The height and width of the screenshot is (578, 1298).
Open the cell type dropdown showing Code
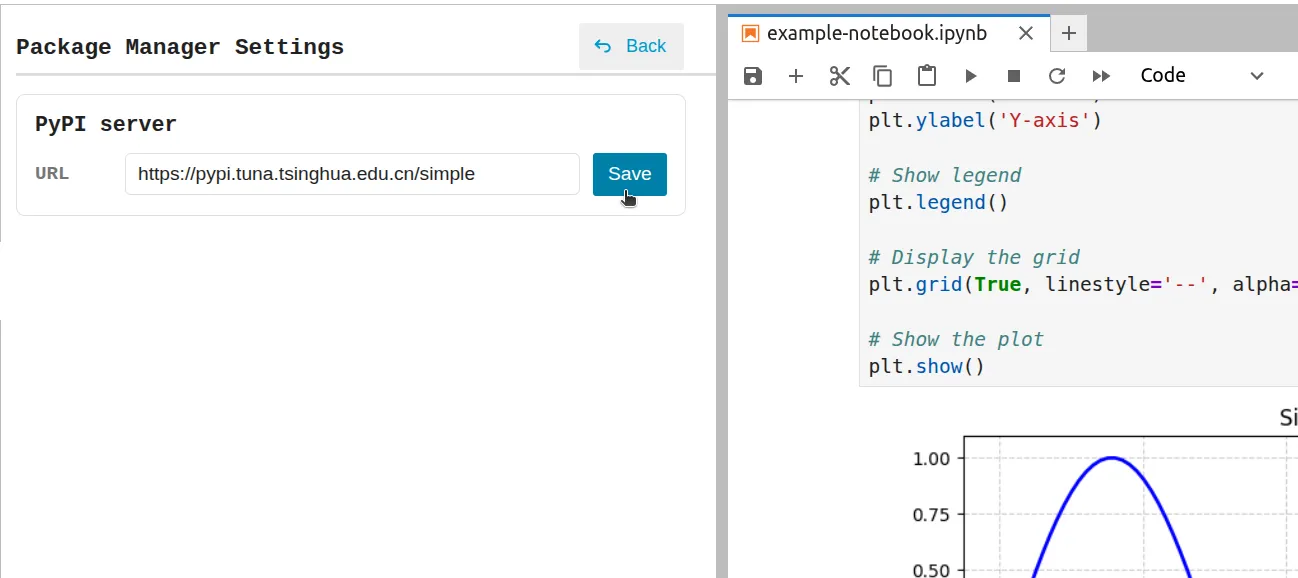tap(1163, 75)
